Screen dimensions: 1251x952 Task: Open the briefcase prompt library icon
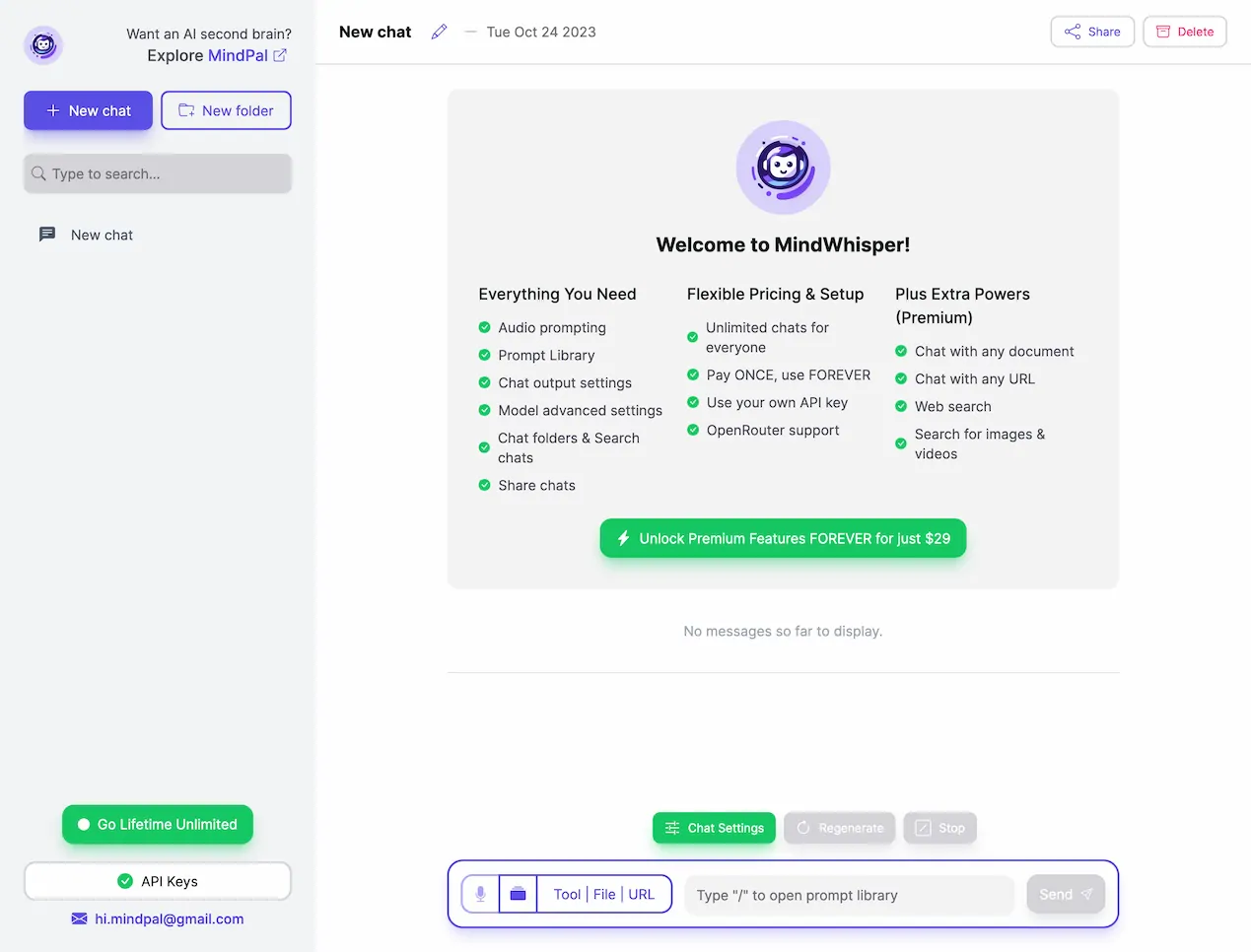click(518, 894)
